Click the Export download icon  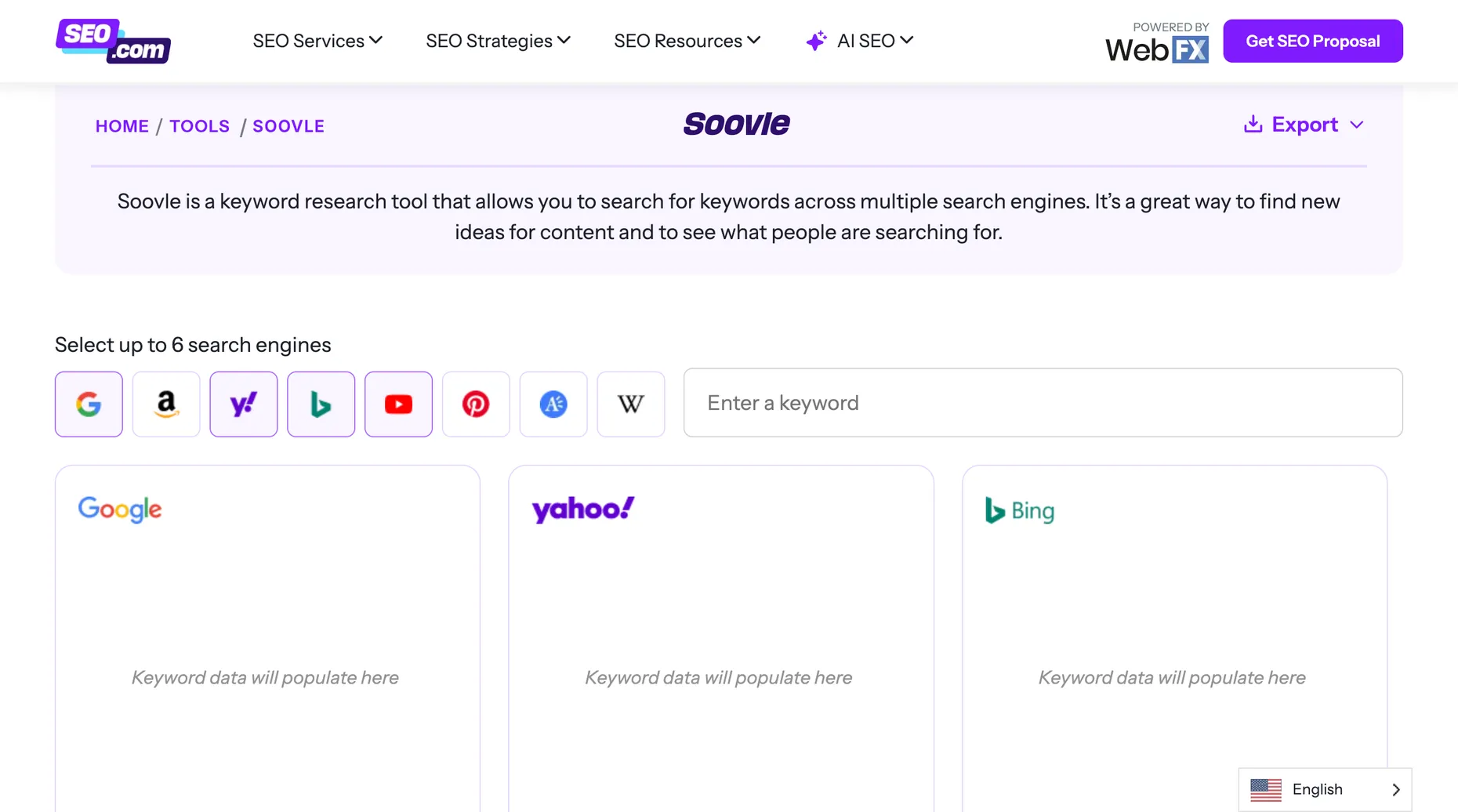pyautogui.click(x=1253, y=125)
